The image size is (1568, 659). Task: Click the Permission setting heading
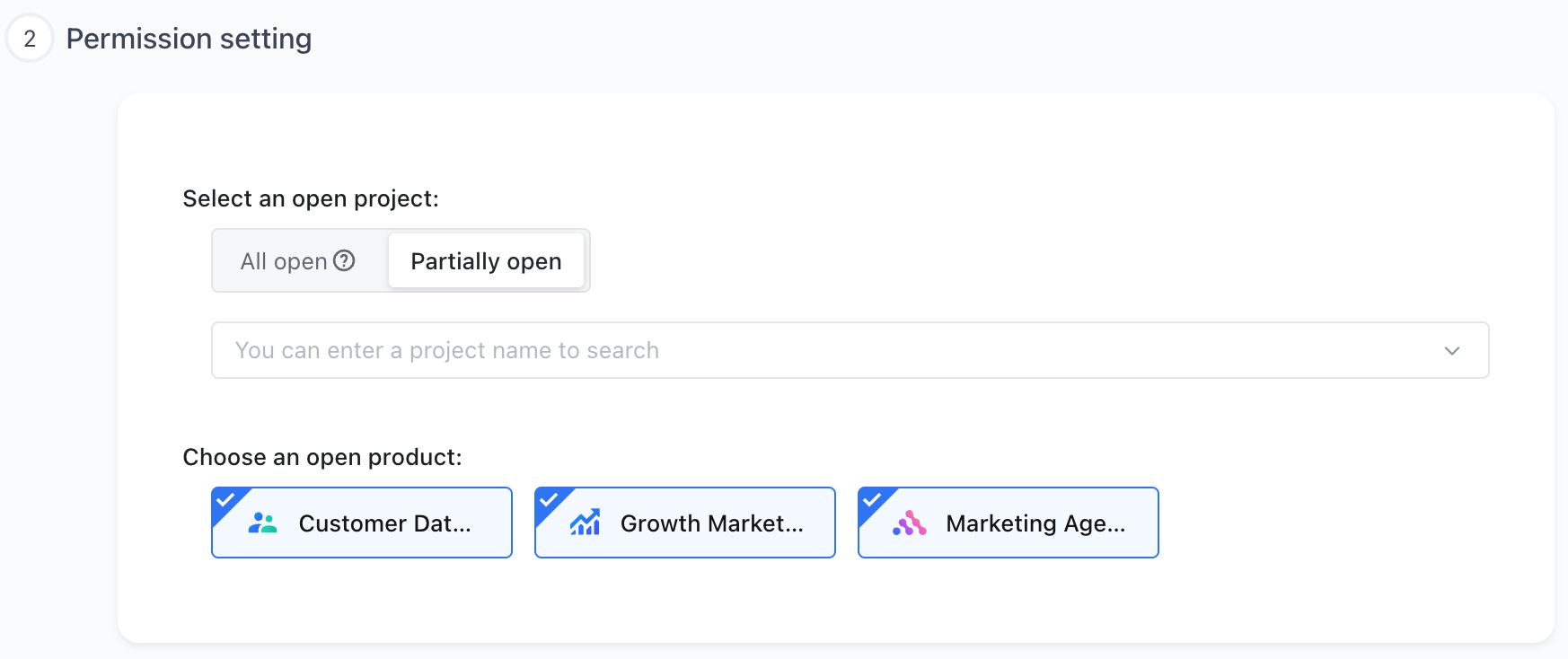189,39
